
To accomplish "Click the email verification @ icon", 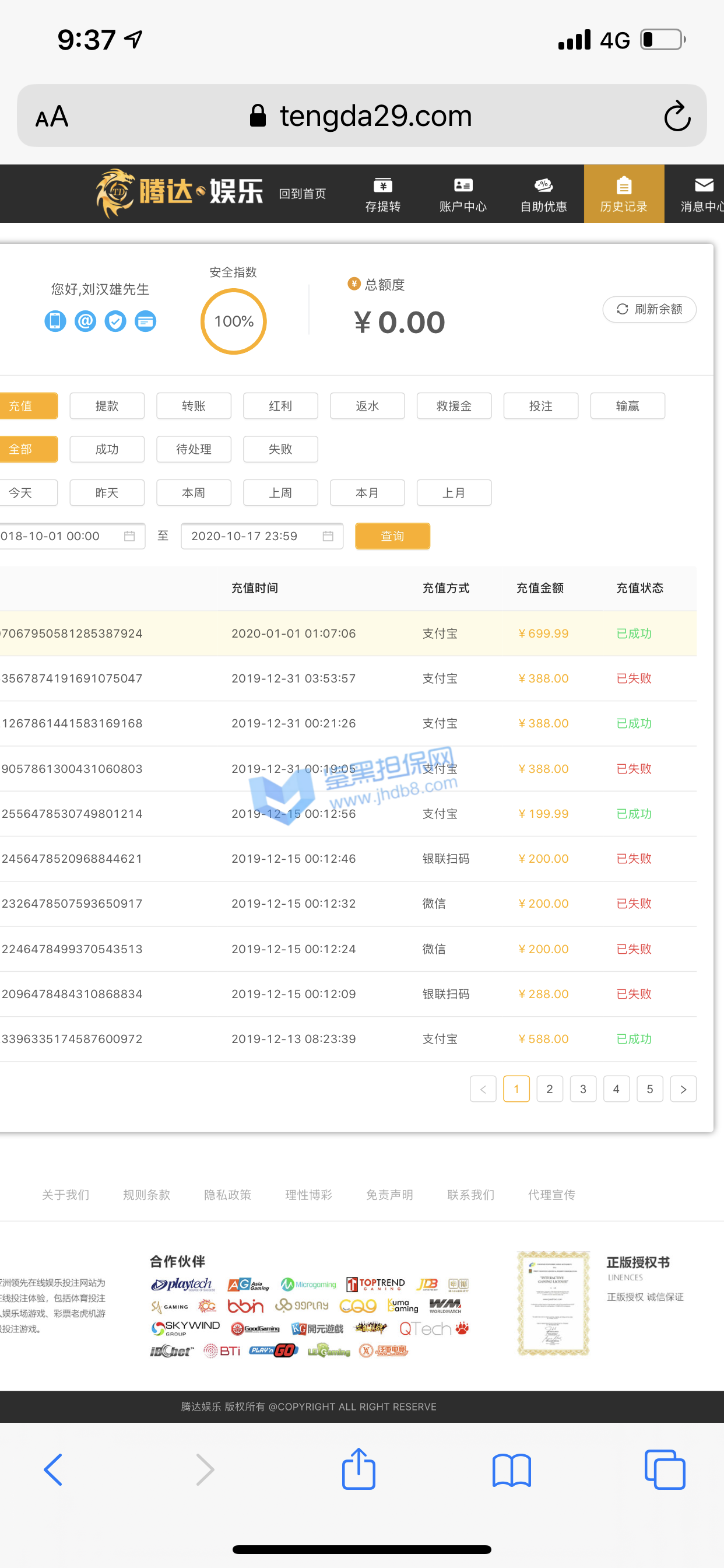I will coord(85,321).
